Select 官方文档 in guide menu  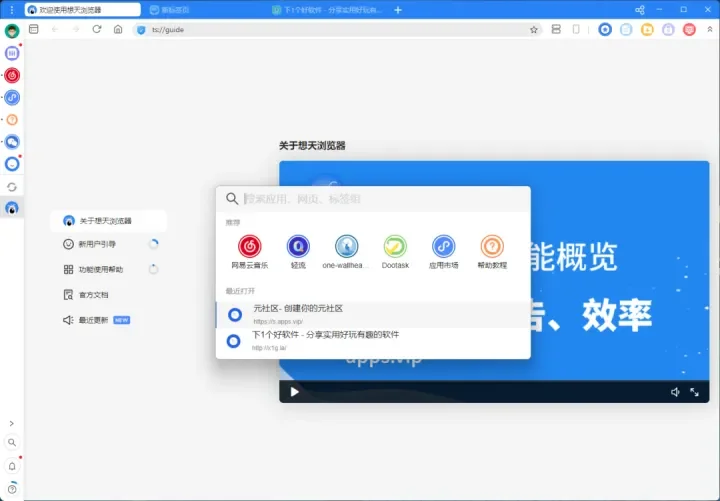click(x=108, y=295)
